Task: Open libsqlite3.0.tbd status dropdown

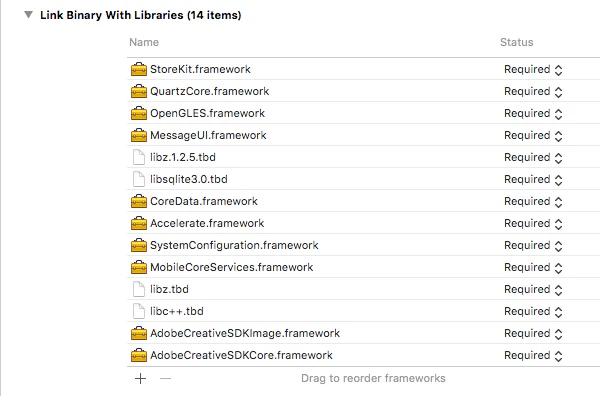Action: click(x=533, y=180)
